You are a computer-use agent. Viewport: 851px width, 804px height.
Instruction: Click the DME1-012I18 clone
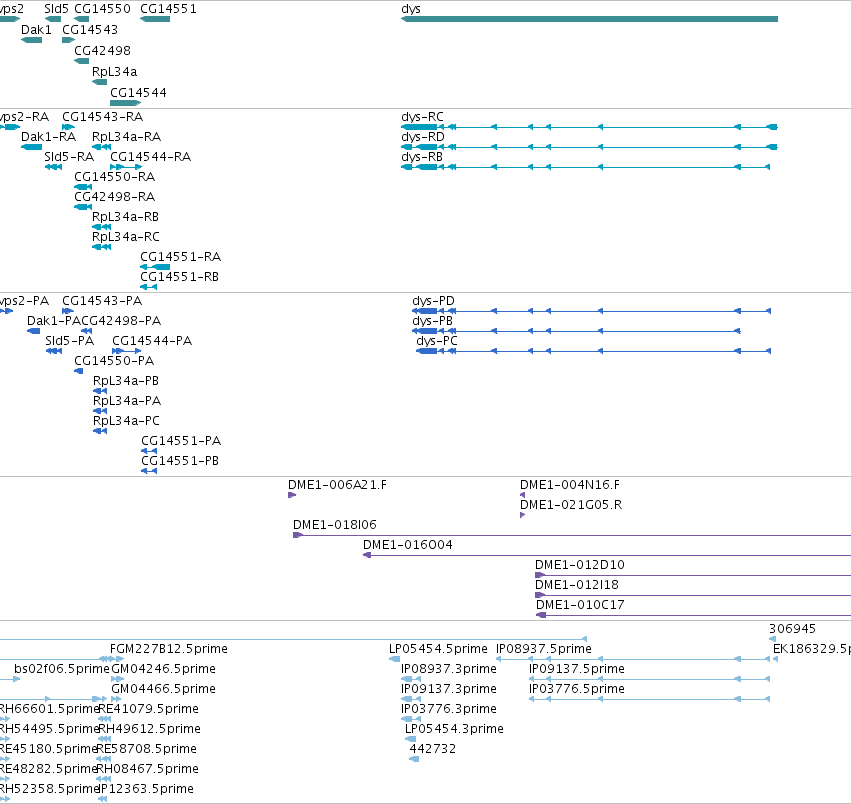coord(693,596)
